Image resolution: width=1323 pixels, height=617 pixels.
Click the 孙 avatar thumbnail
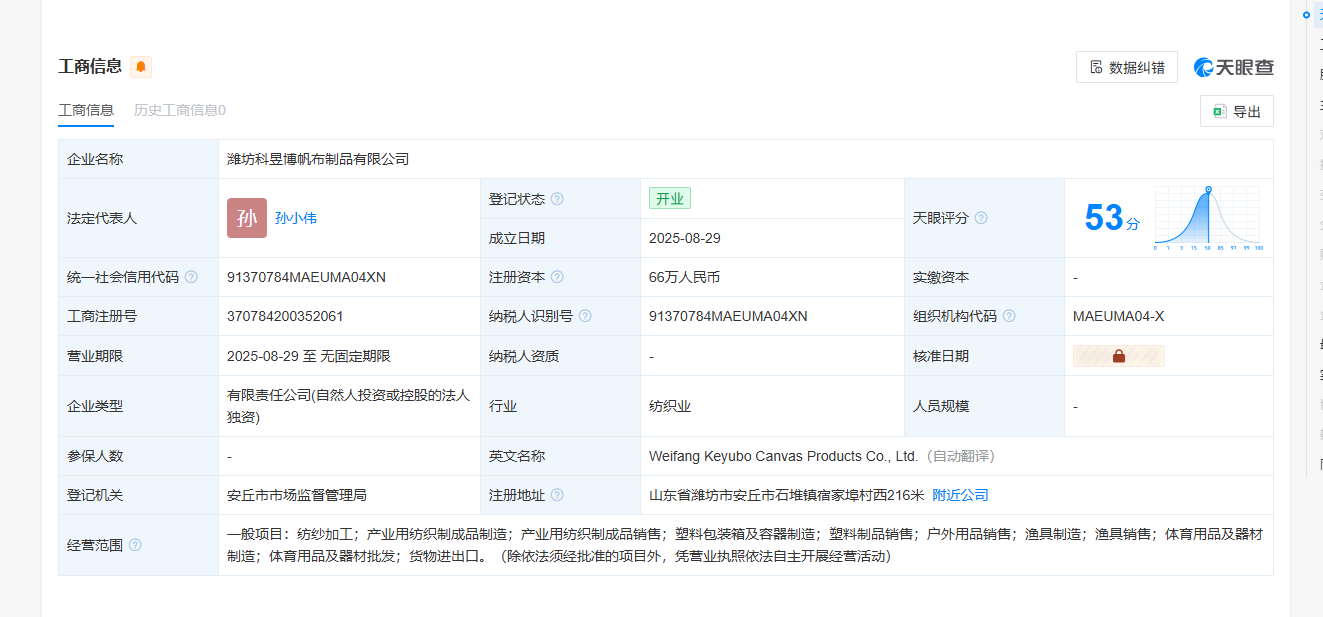[247, 218]
